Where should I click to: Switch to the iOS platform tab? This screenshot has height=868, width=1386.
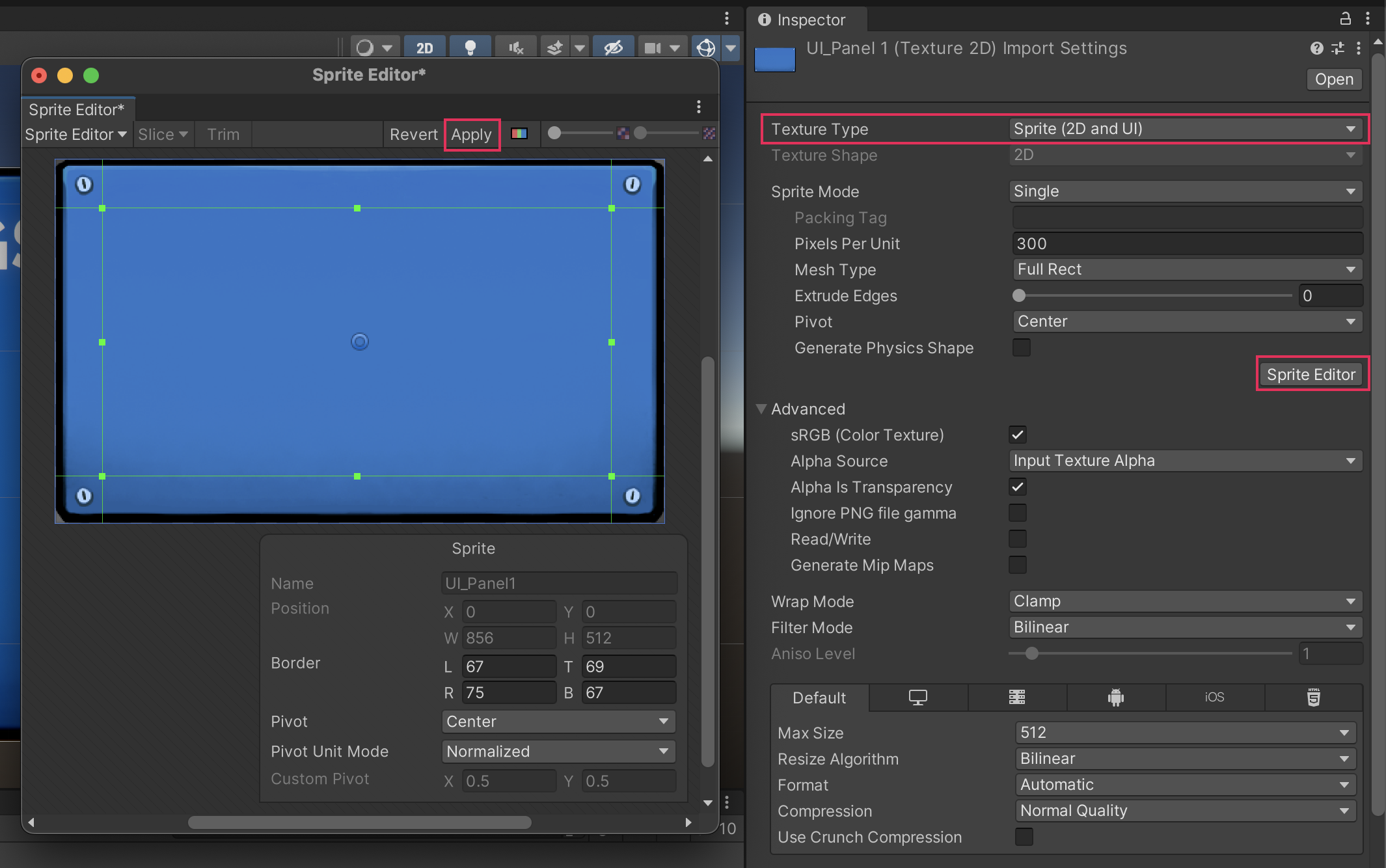(1214, 698)
